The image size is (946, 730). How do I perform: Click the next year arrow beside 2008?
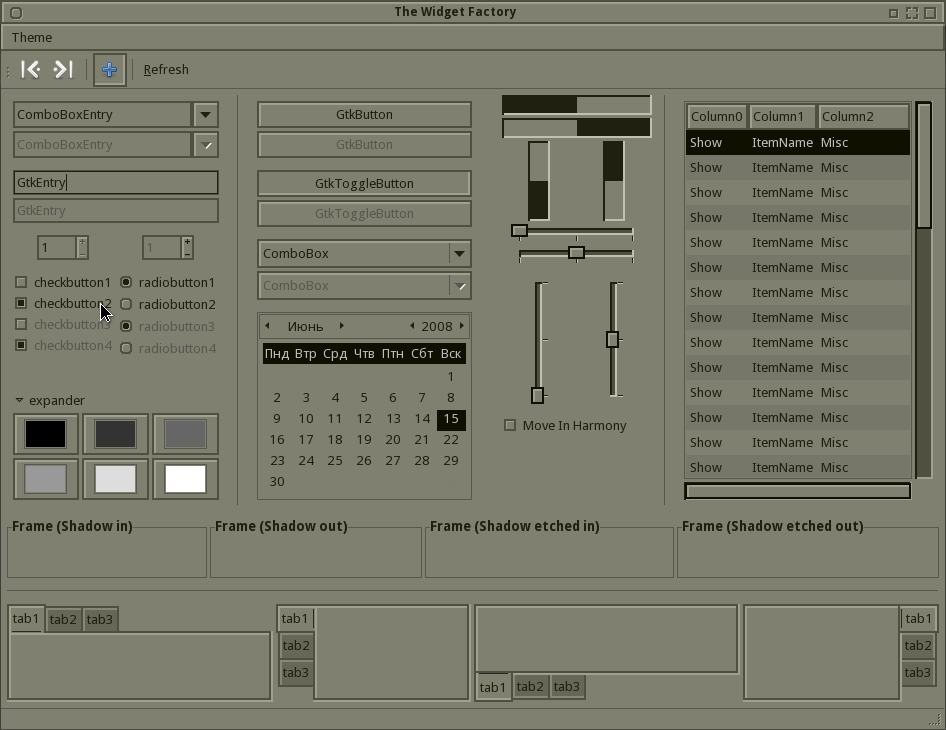[x=462, y=326]
